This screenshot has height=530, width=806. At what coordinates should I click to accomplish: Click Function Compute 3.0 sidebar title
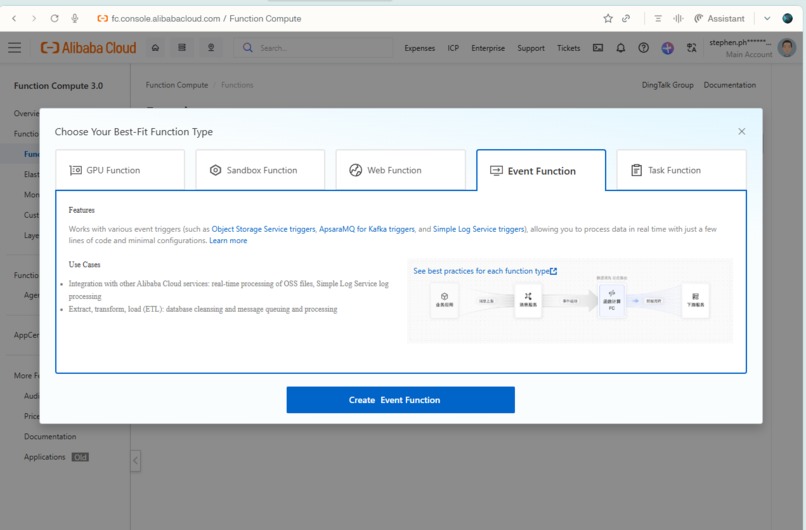[58, 86]
